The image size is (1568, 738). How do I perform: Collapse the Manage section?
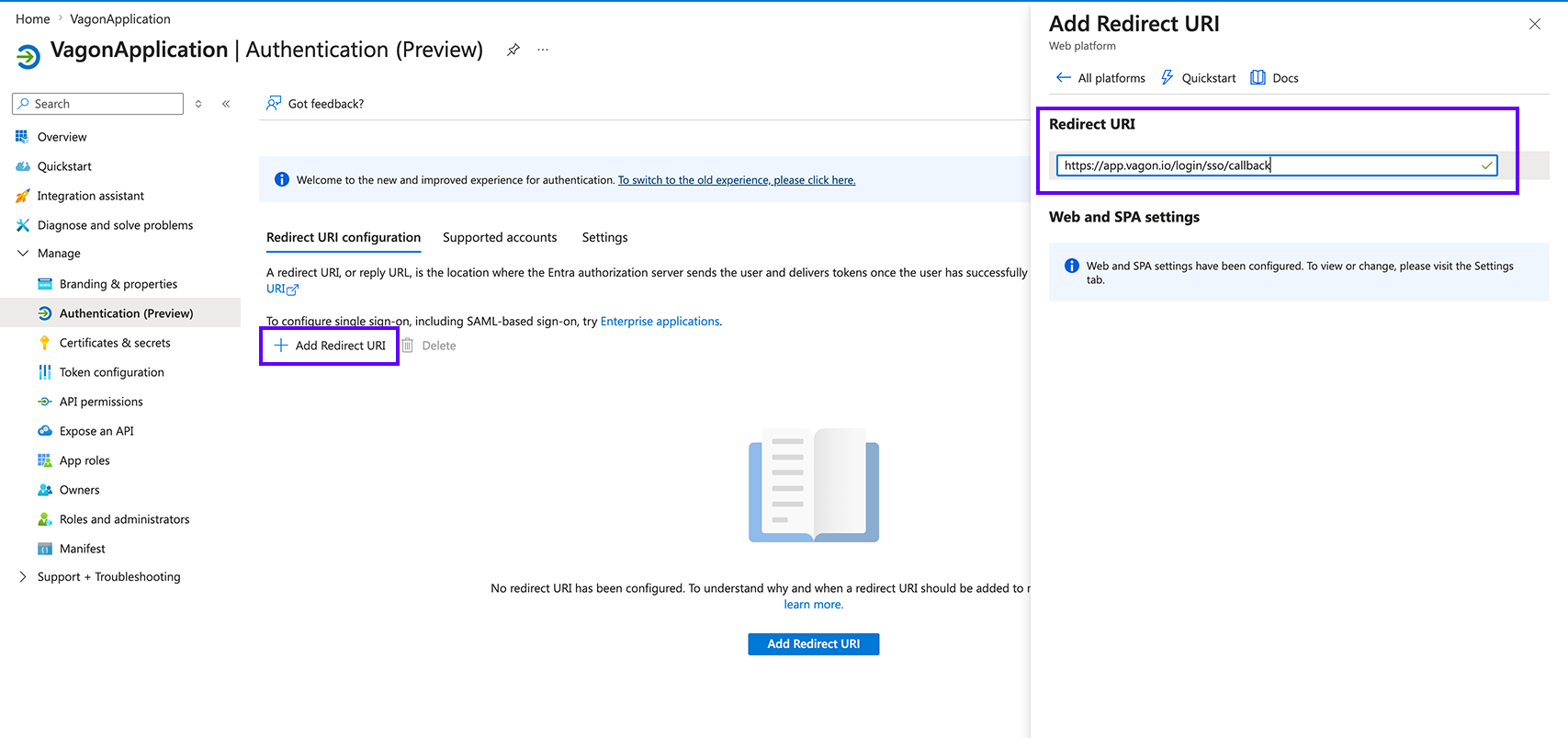tap(23, 254)
